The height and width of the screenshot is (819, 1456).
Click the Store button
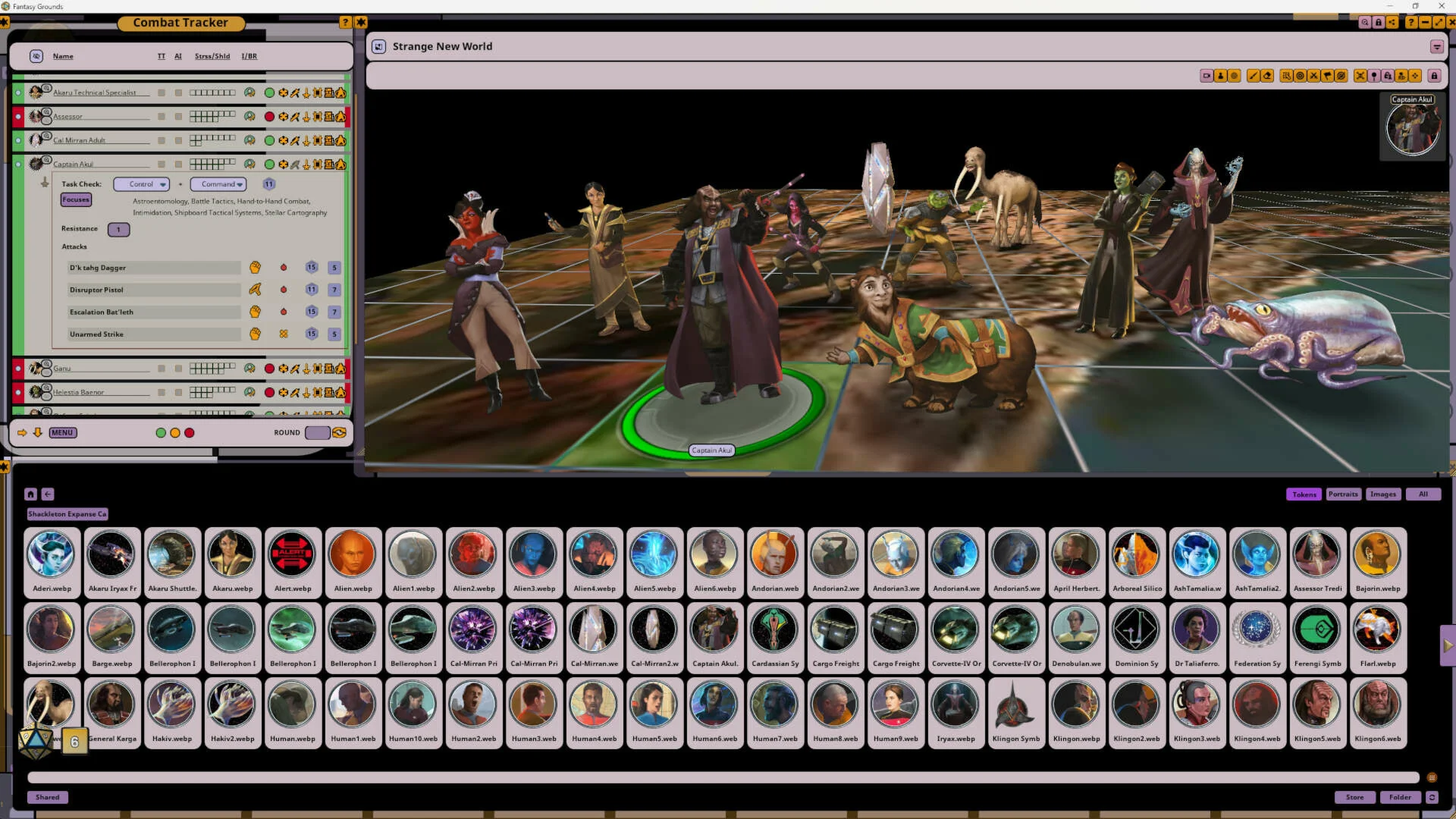click(x=1354, y=798)
